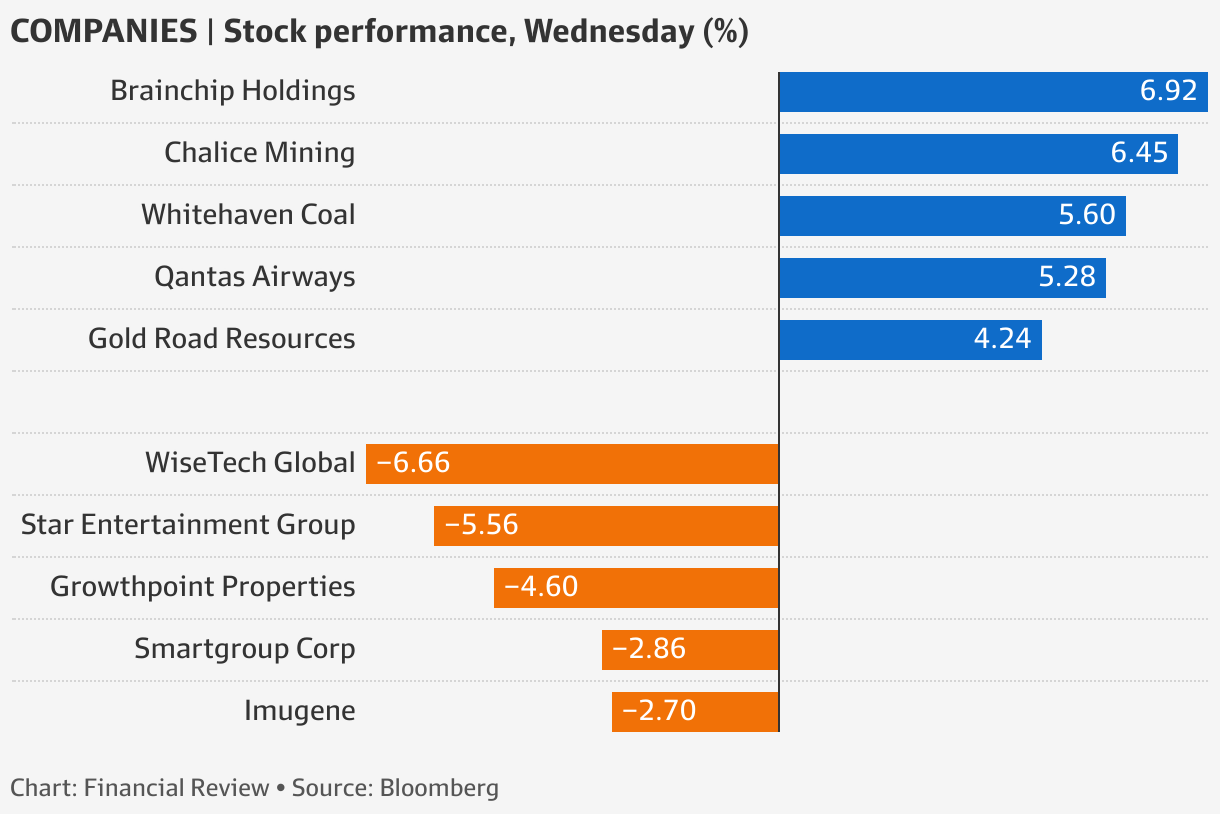Viewport: 1220px width, 814px height.
Task: Click the Chalice Mining company label
Action: [260, 153]
